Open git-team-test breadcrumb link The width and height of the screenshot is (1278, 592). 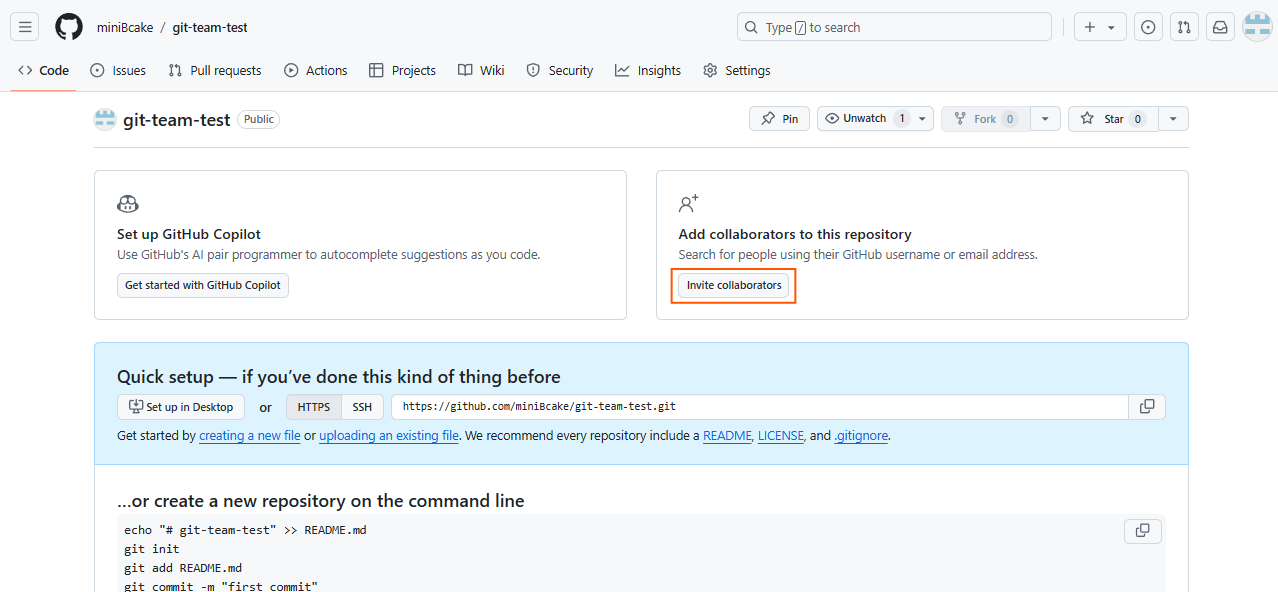coord(210,27)
